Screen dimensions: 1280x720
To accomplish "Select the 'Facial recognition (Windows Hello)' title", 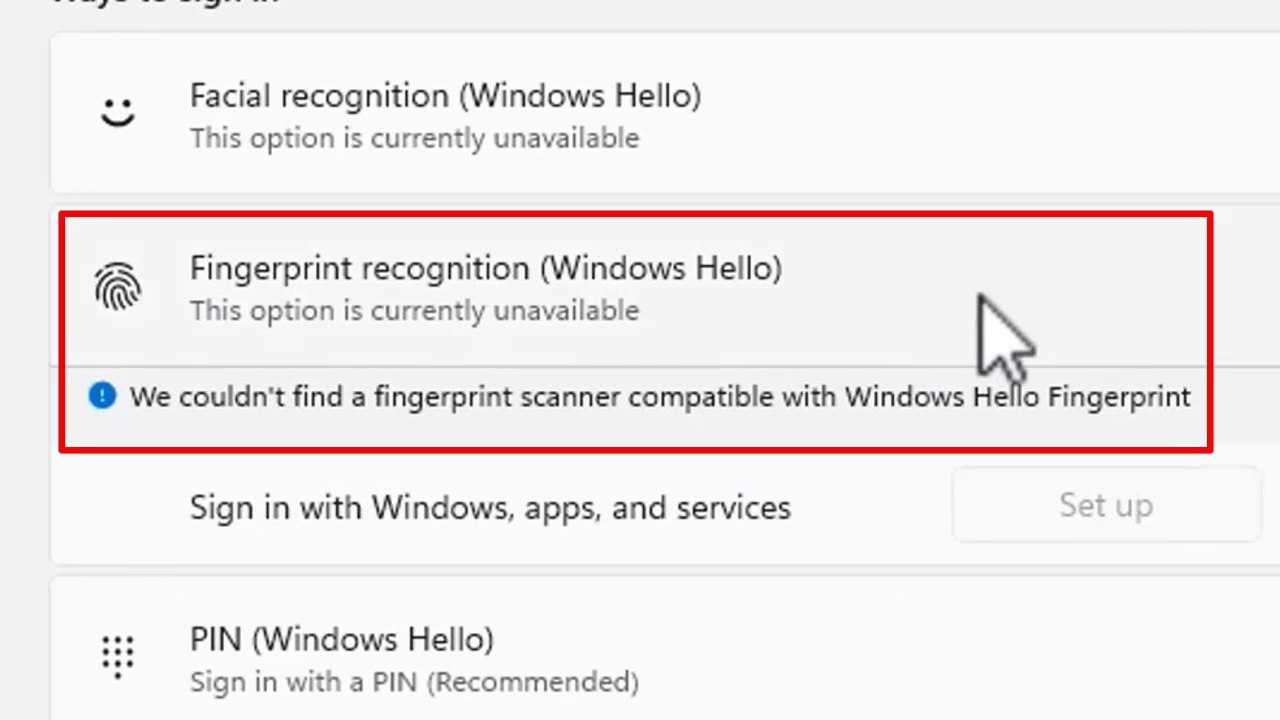I will click(x=445, y=96).
